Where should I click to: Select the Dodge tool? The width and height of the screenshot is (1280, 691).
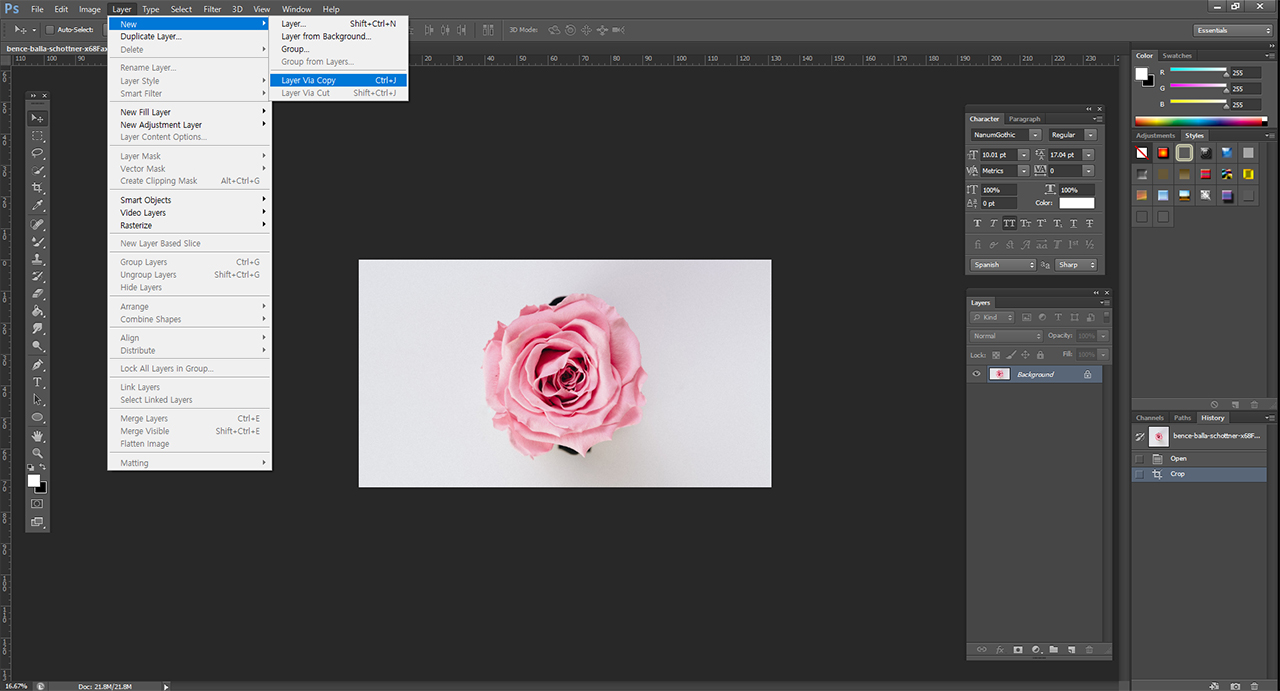(x=38, y=346)
